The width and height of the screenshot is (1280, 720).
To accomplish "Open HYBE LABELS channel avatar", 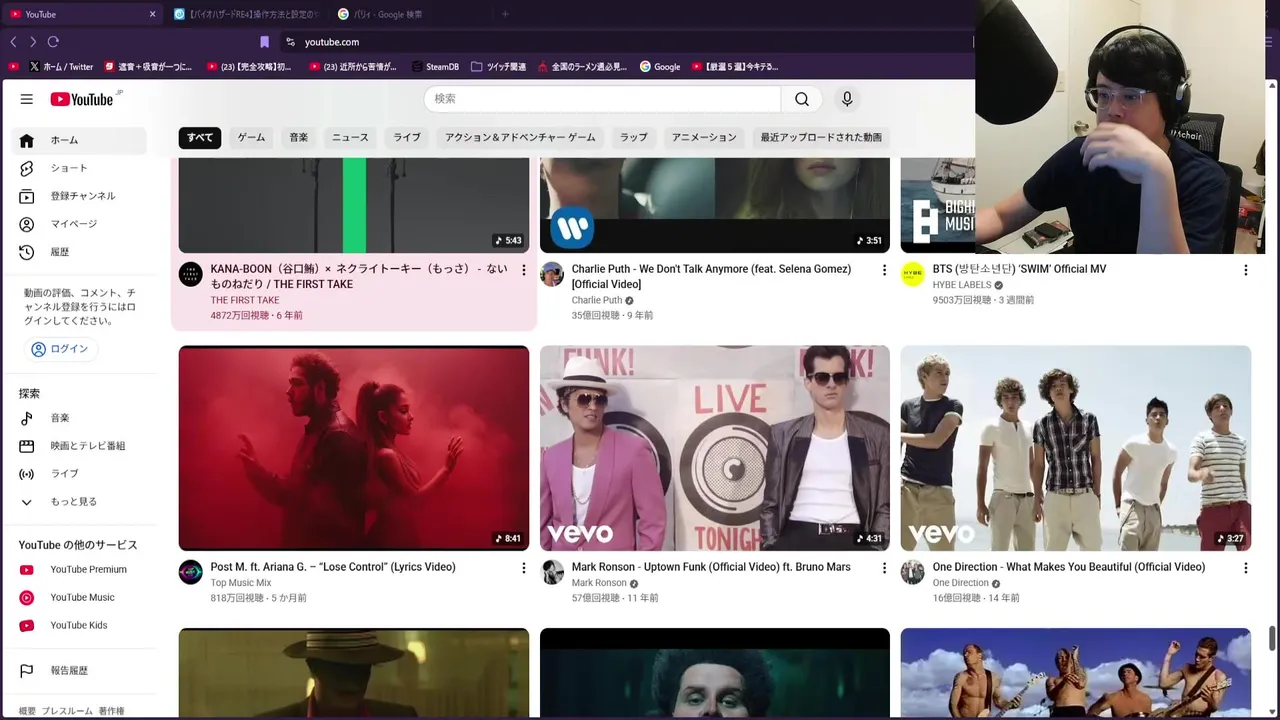I will point(913,274).
